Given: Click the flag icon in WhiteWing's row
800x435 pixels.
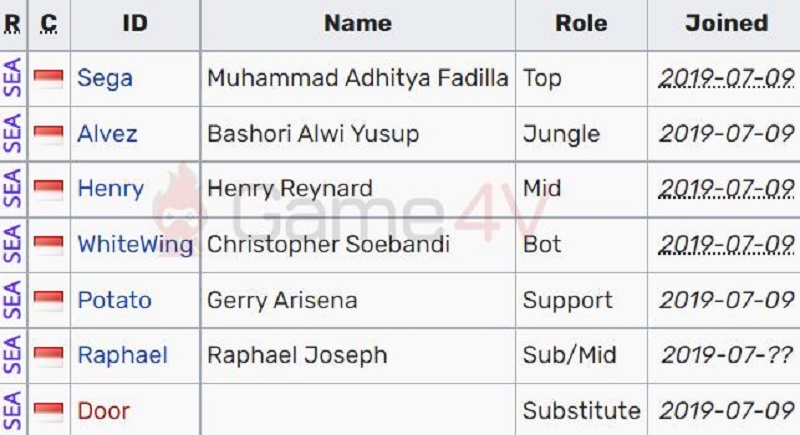Looking at the screenshot, I should tap(48, 245).
